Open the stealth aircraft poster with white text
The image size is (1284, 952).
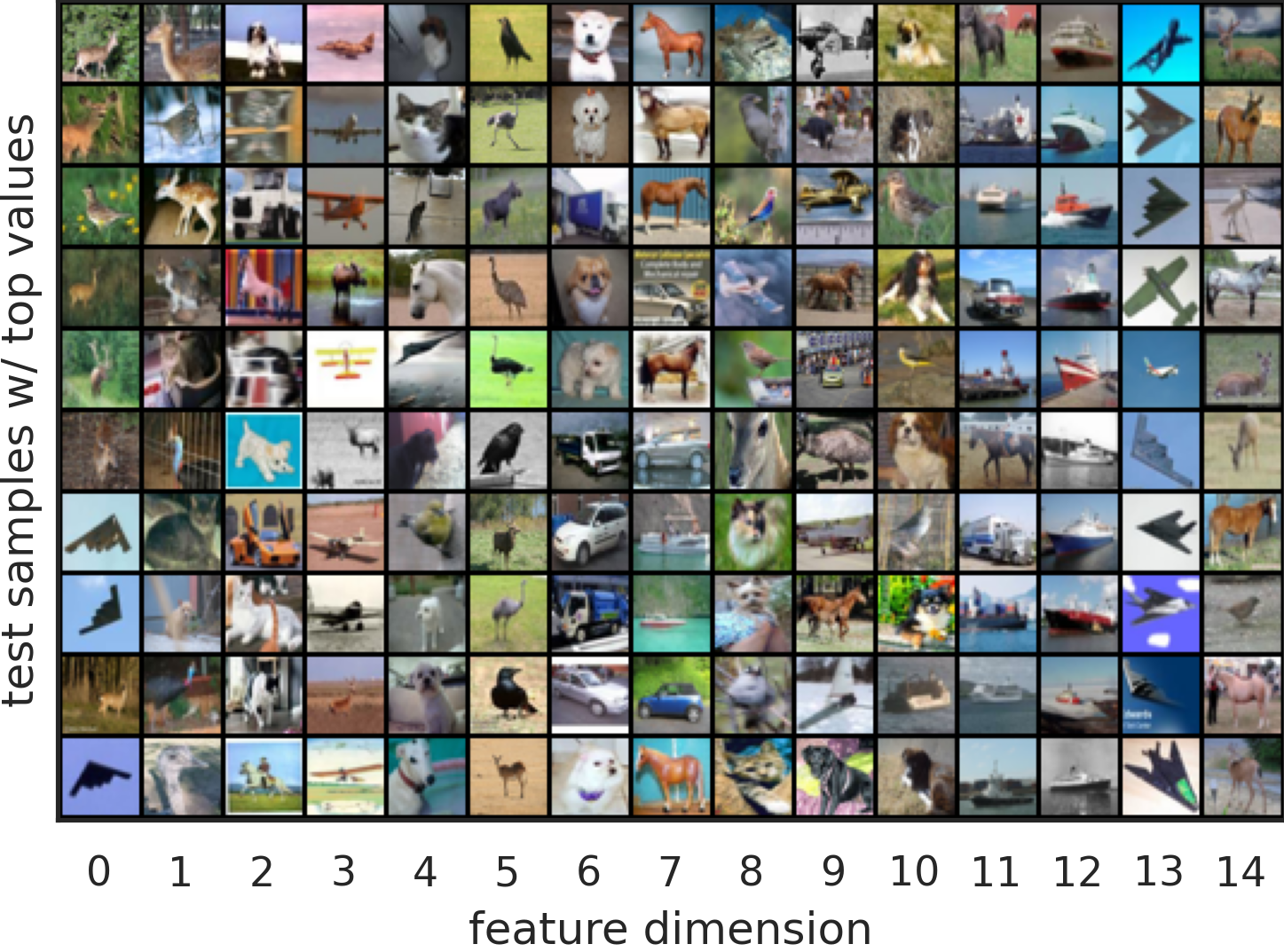click(1161, 696)
